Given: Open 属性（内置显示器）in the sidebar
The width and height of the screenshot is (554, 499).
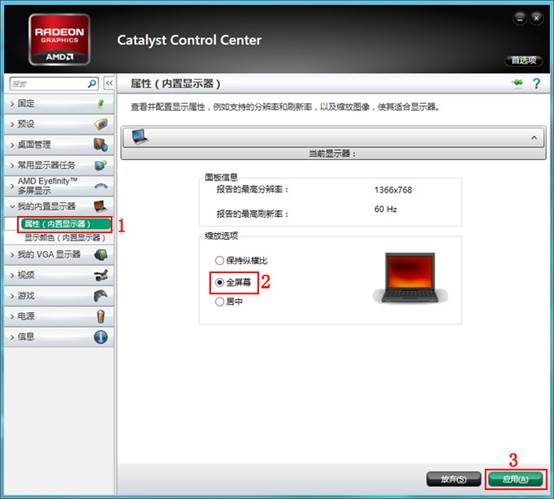Looking at the screenshot, I should click(65, 224).
